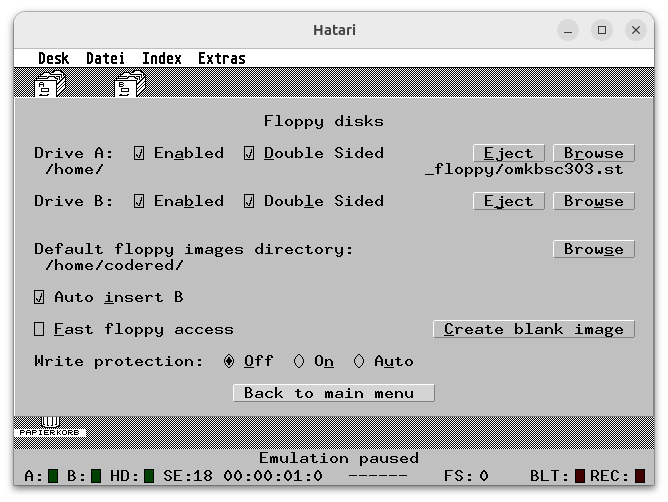Click Back to main menu button

(x=334, y=393)
